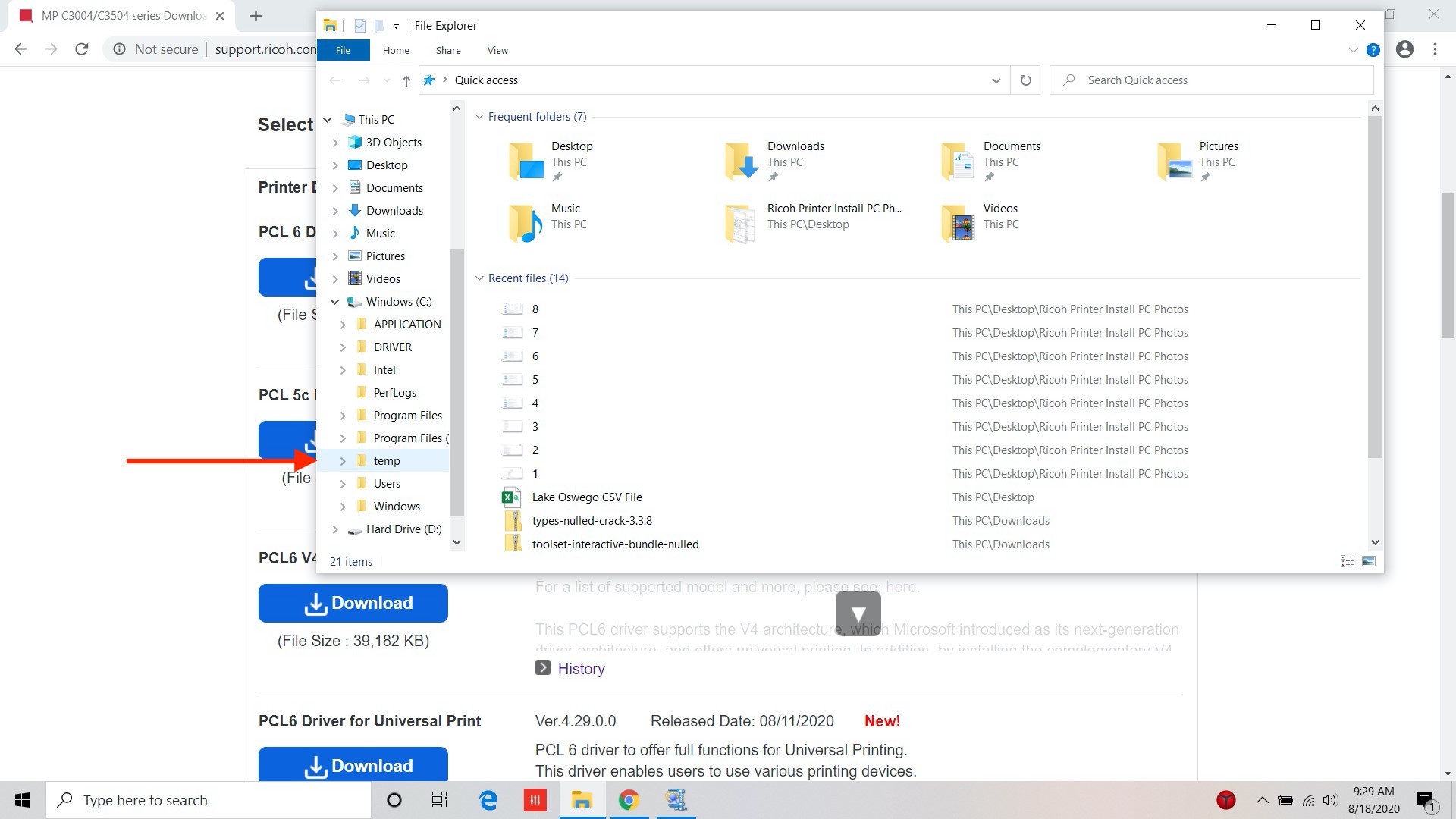
Task: Open the notification center icon
Action: (1426, 801)
